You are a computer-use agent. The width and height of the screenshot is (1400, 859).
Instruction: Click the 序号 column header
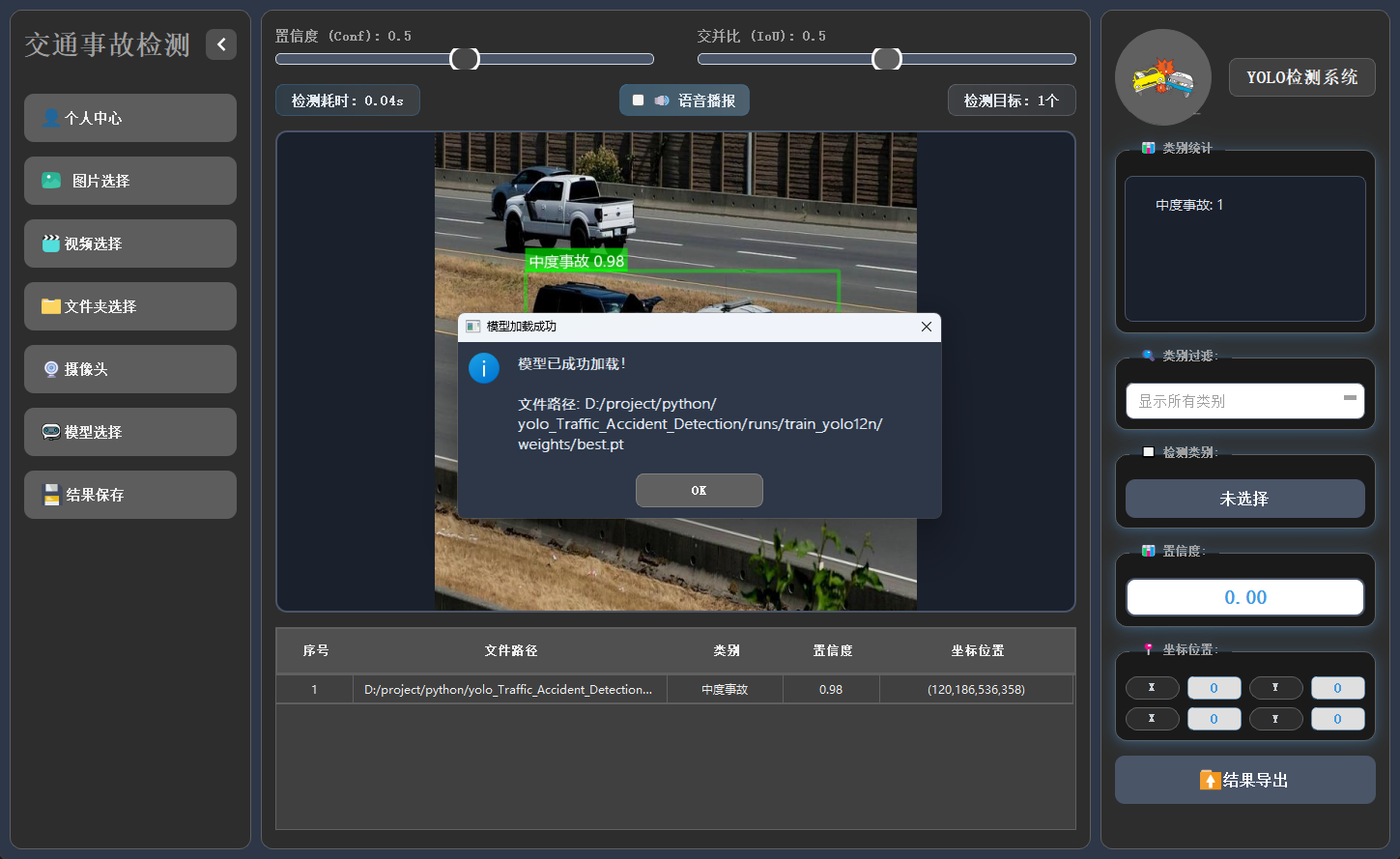316,650
